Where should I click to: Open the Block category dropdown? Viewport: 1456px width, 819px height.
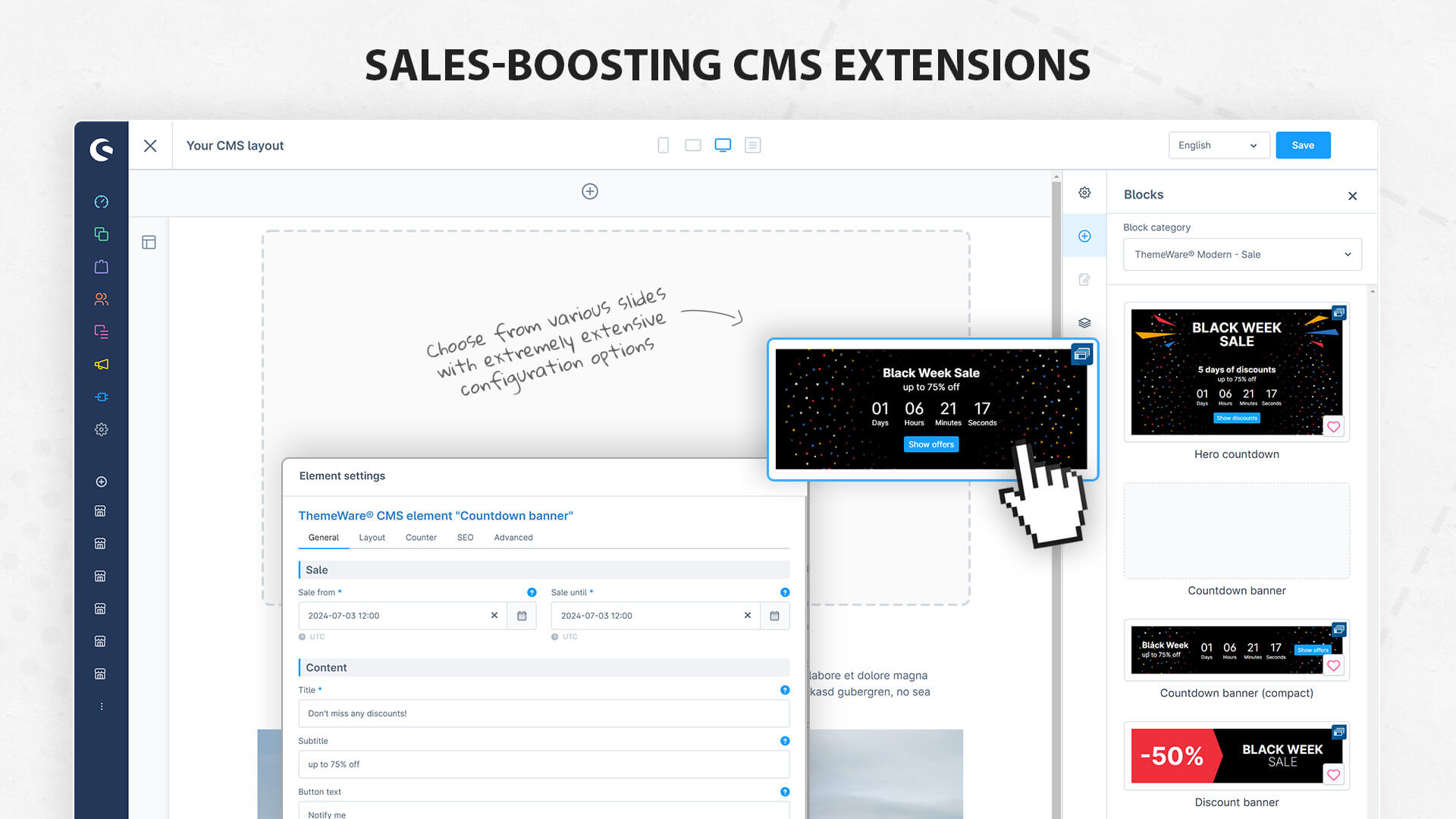[1240, 253]
